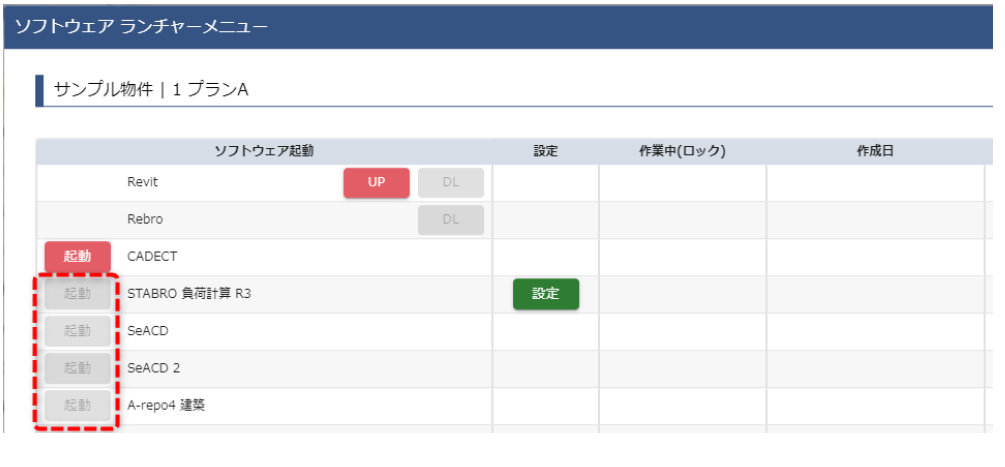Click the 起動 button for A-repo4 建築
This screenshot has height=467, width=1005.
pyautogui.click(x=77, y=405)
